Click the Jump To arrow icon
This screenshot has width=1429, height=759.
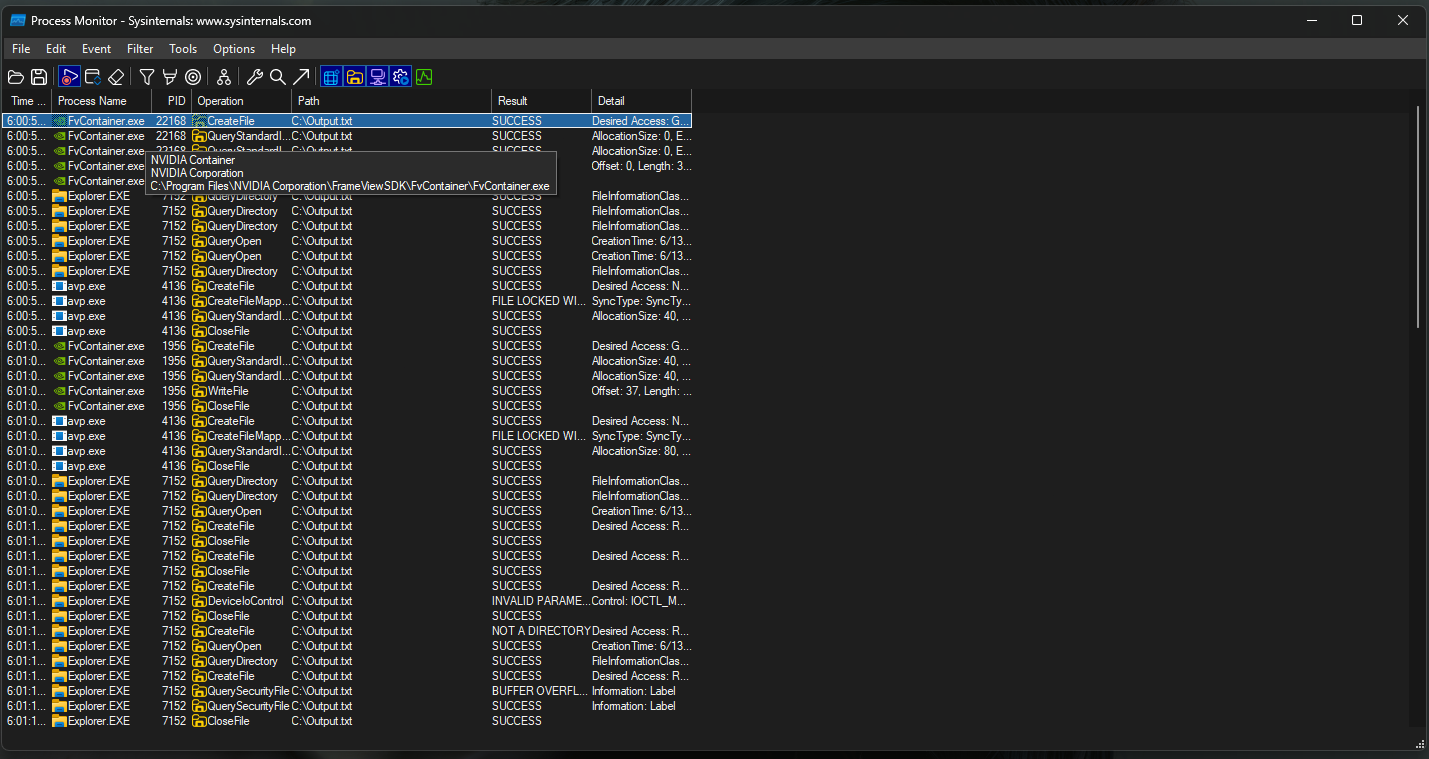click(300, 77)
